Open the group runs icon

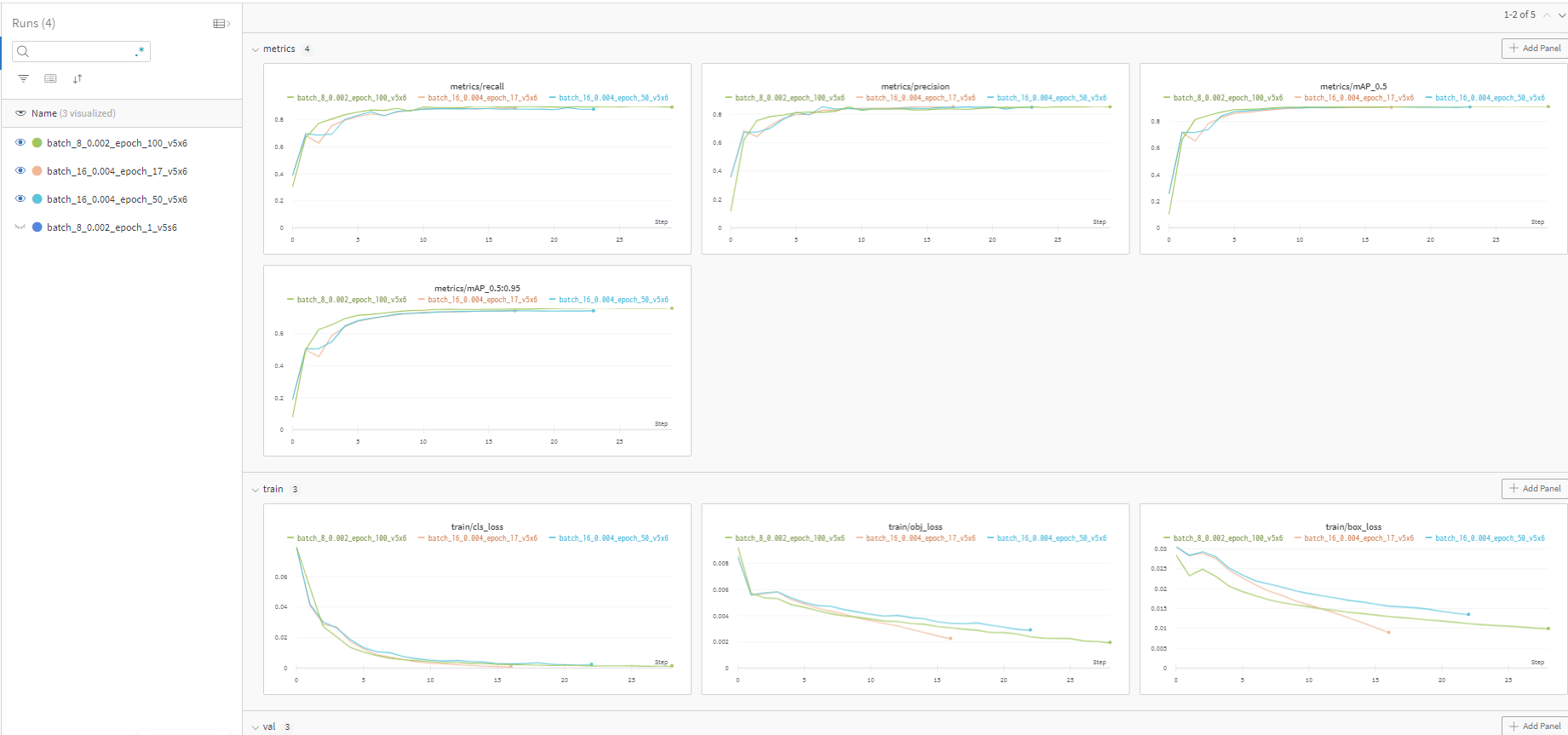click(50, 78)
